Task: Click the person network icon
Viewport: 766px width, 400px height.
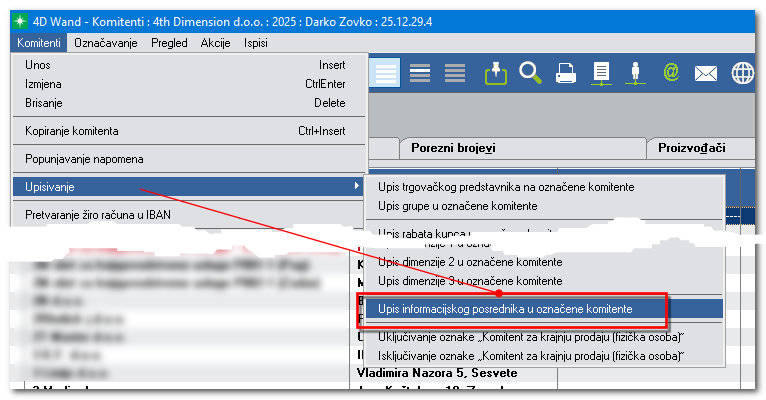Action: click(x=636, y=73)
